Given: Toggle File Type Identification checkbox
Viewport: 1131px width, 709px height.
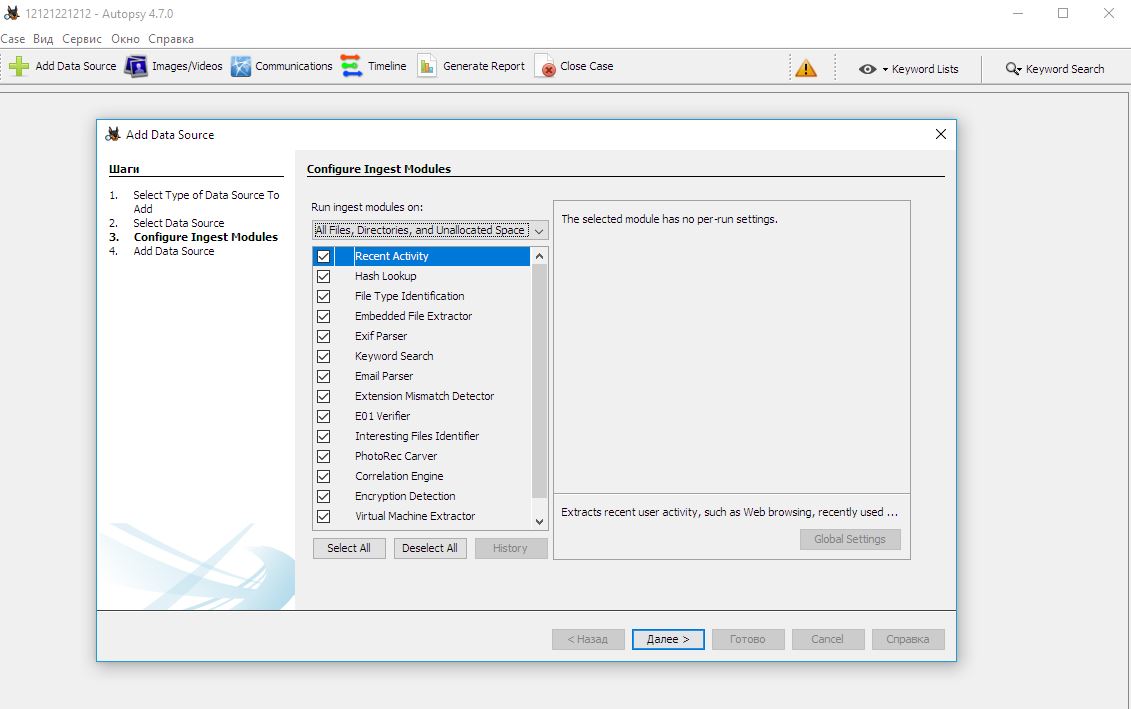Looking at the screenshot, I should (x=323, y=296).
